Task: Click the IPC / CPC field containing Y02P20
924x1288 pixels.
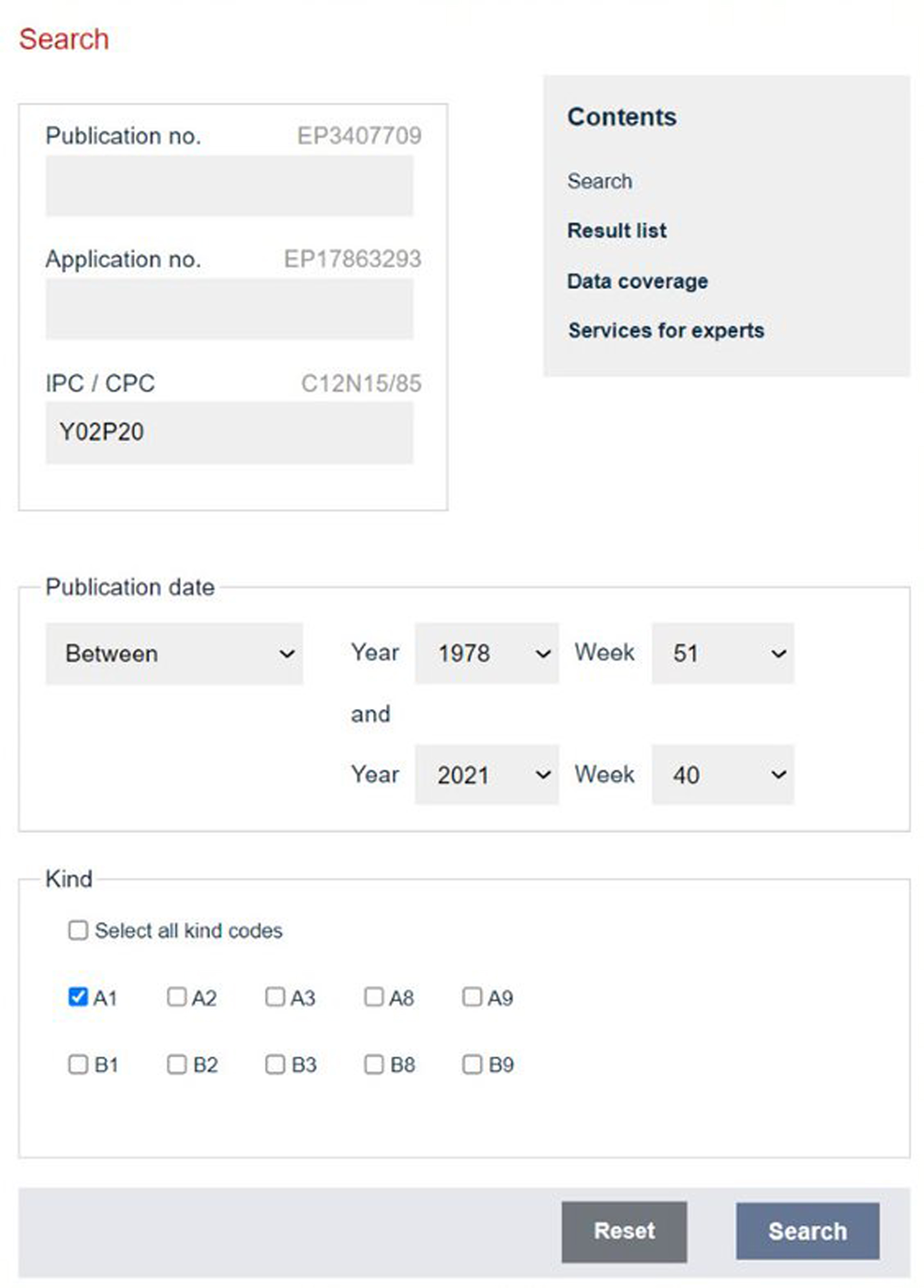Action: click(x=229, y=432)
